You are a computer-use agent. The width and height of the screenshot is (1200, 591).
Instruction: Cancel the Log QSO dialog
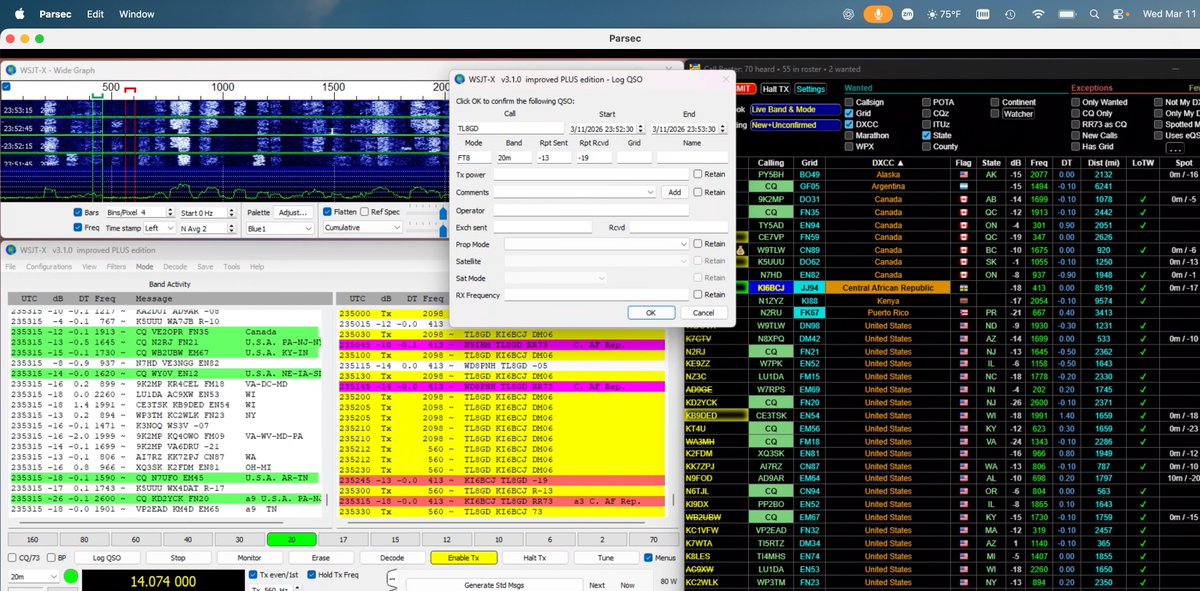click(703, 313)
